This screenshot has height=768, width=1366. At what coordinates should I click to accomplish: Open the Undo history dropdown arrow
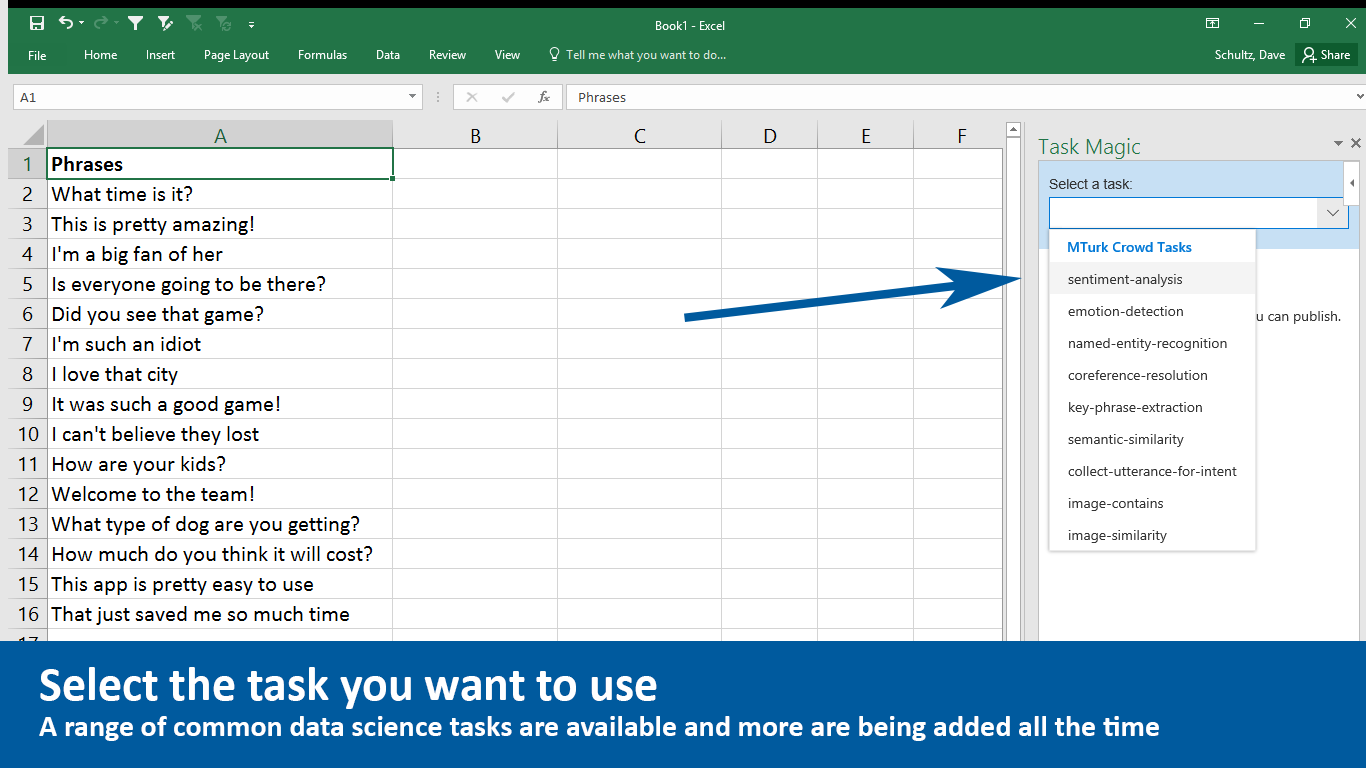click(x=81, y=23)
